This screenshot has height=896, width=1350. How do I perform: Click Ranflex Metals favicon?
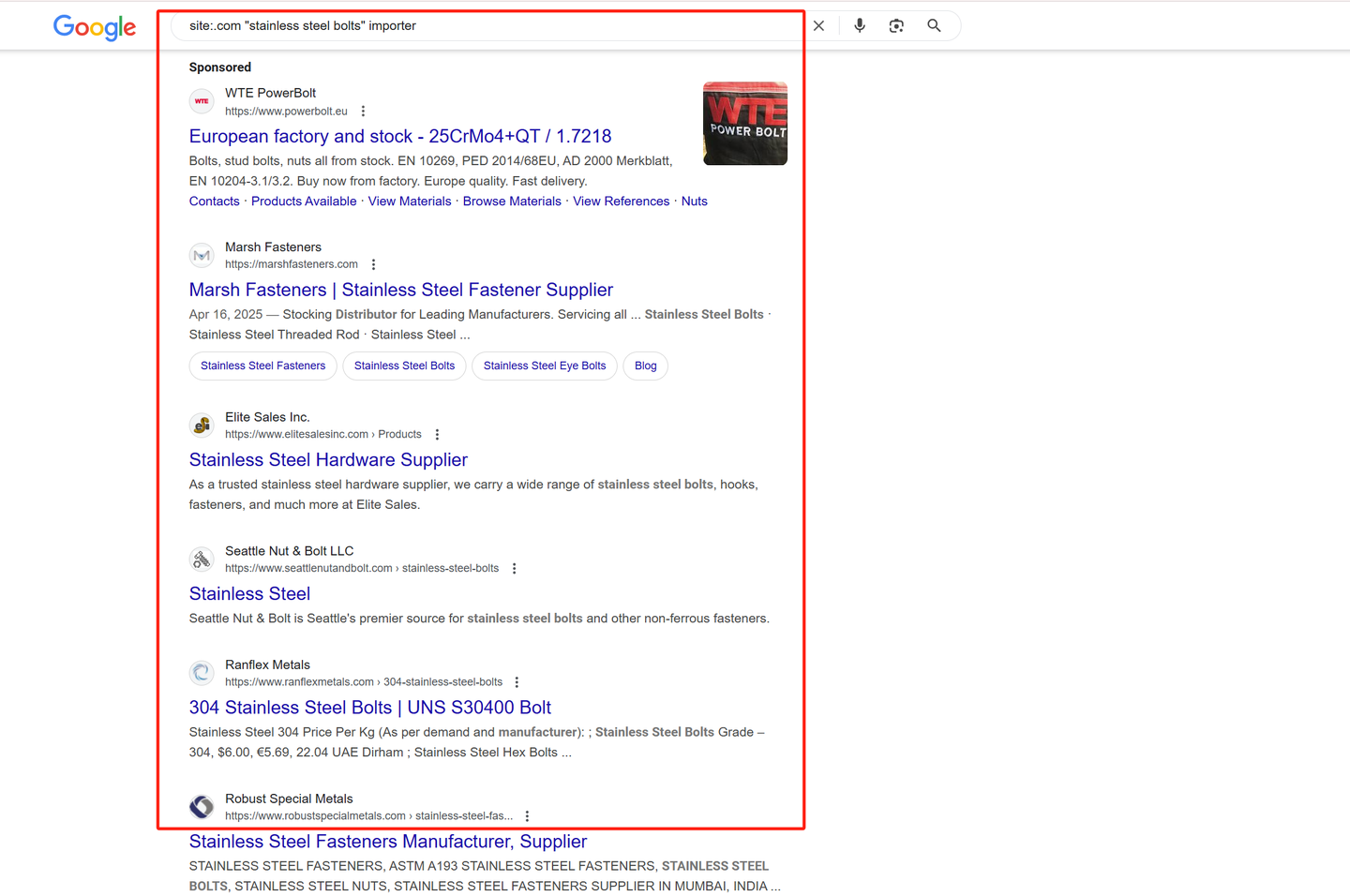(x=202, y=673)
